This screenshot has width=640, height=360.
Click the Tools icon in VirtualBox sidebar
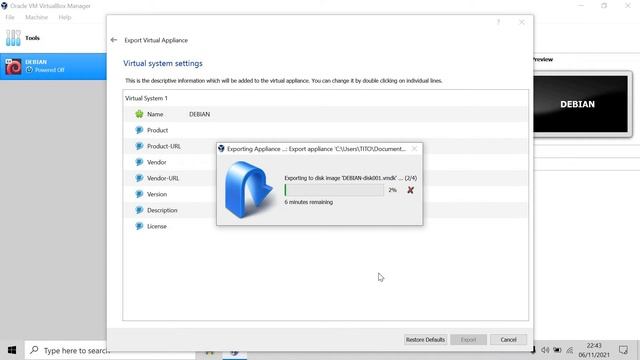pos(13,38)
